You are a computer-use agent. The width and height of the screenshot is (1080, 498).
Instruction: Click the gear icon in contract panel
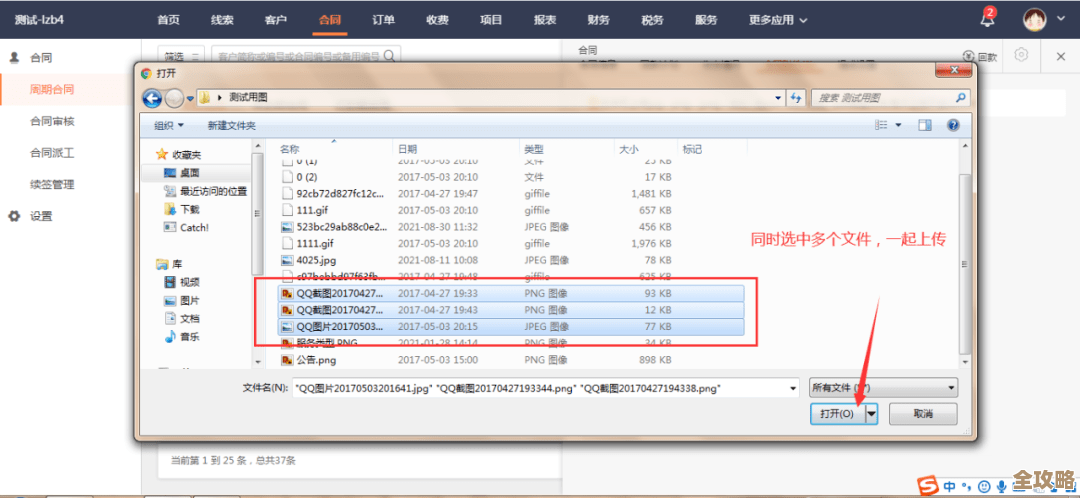coord(1021,55)
